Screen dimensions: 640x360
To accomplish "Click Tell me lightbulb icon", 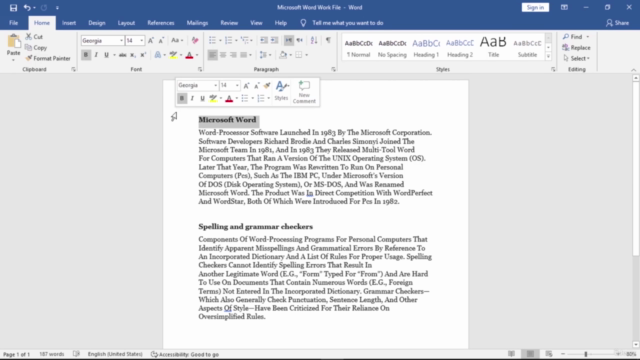I will pos(303,23).
